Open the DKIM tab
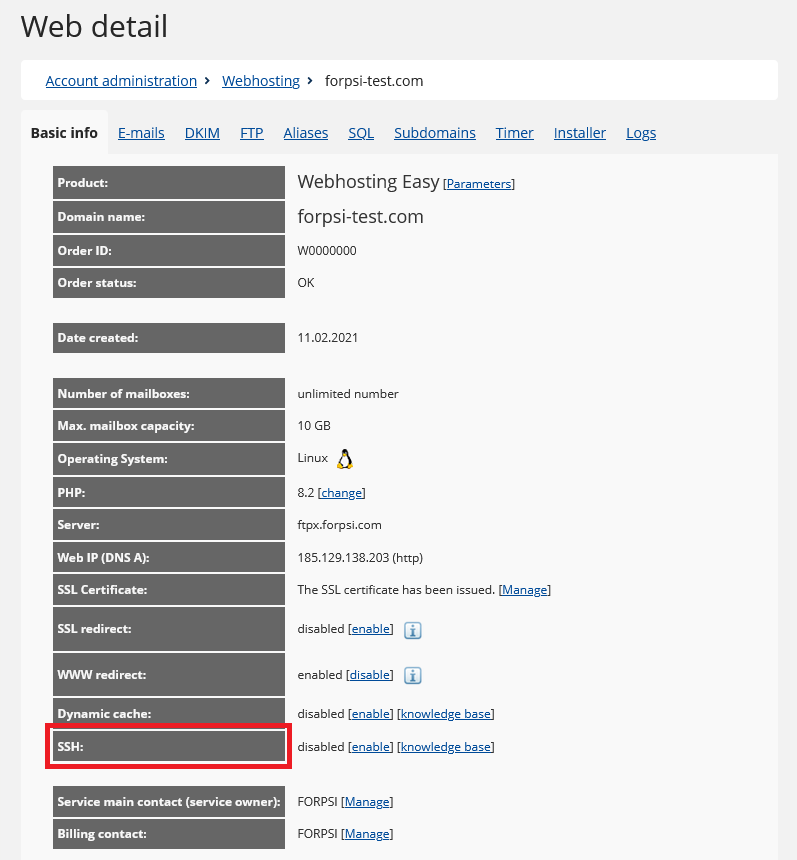The image size is (797, 860). coord(202,133)
